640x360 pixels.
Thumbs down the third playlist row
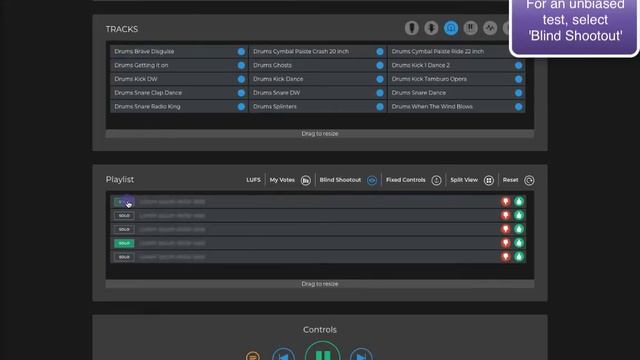(506, 229)
